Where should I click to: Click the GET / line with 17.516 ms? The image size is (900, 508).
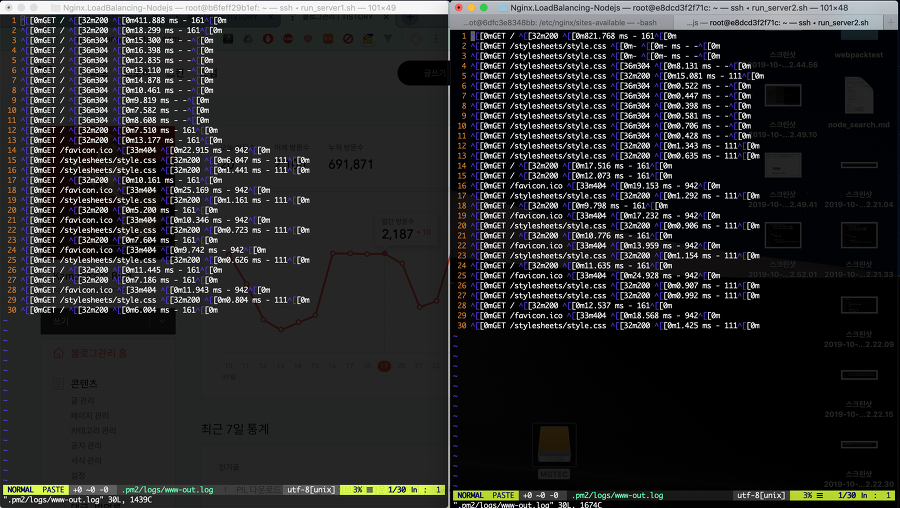click(x=571, y=166)
